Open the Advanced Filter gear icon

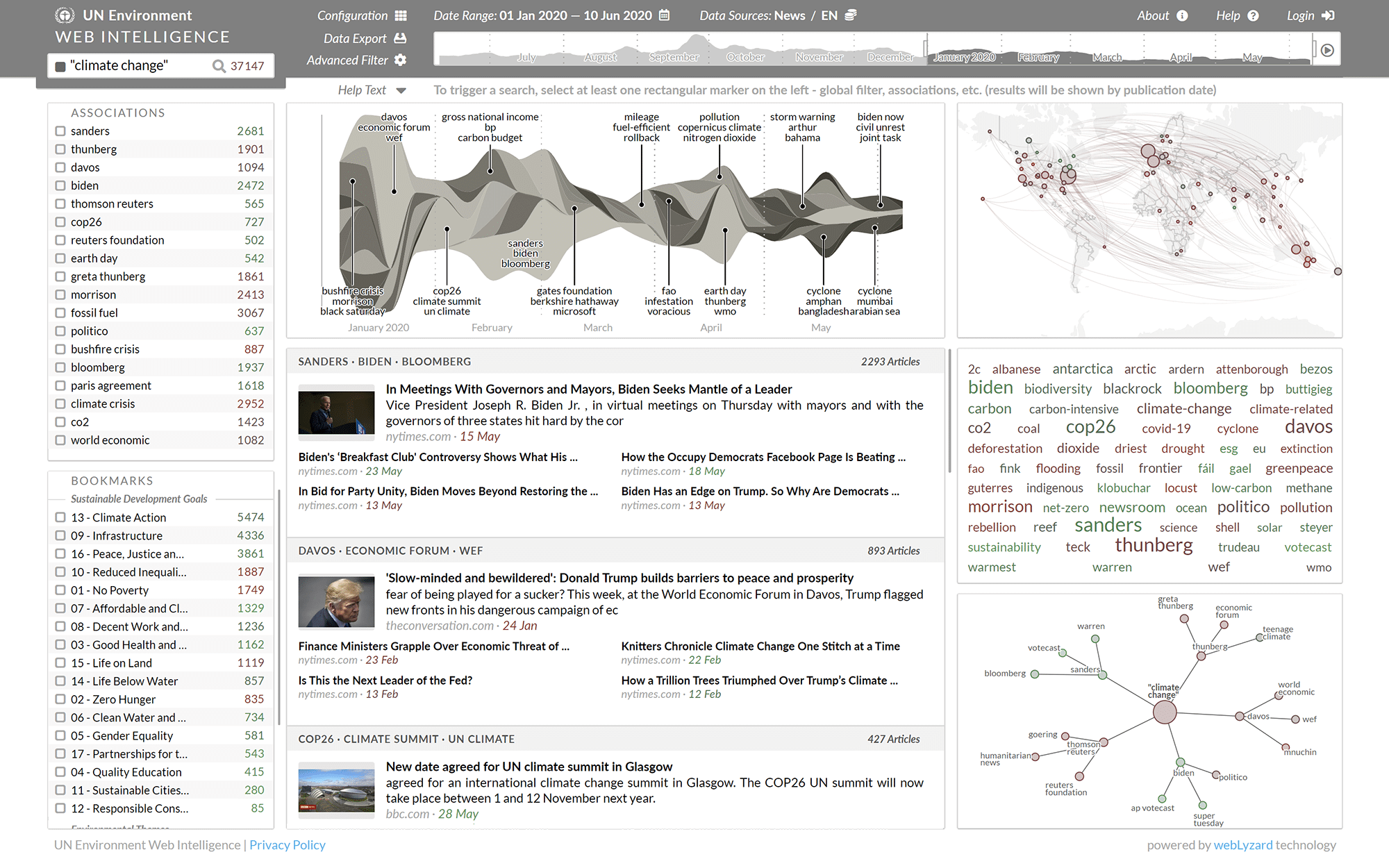pos(400,60)
